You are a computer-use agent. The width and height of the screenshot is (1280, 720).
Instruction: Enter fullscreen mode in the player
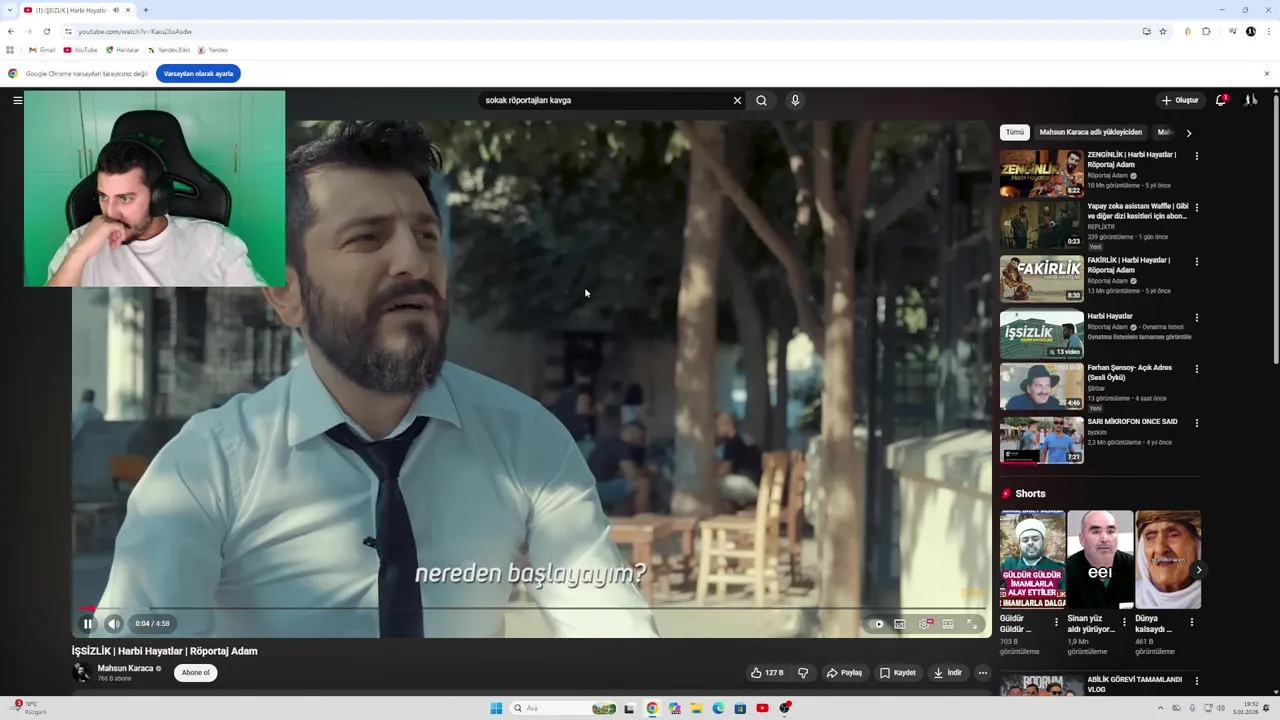(x=971, y=624)
